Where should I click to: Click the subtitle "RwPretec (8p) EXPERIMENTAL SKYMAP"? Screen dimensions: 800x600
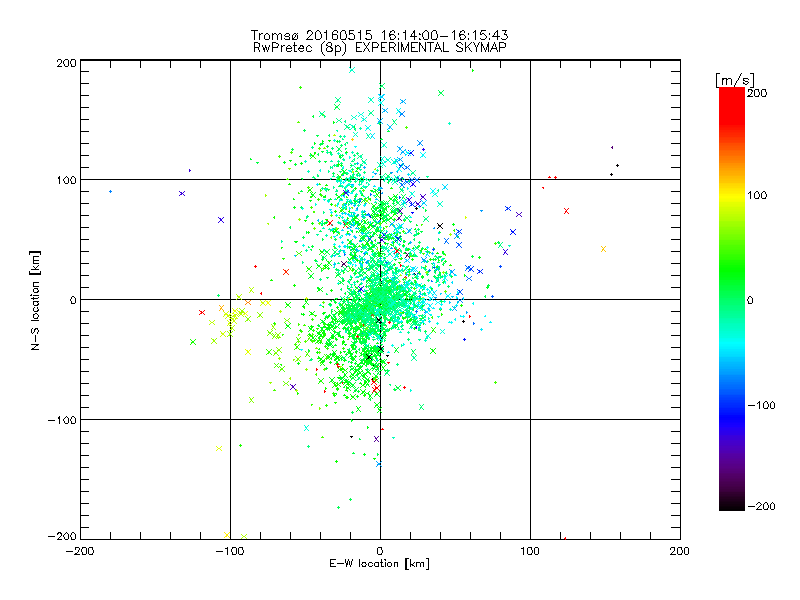click(380, 48)
